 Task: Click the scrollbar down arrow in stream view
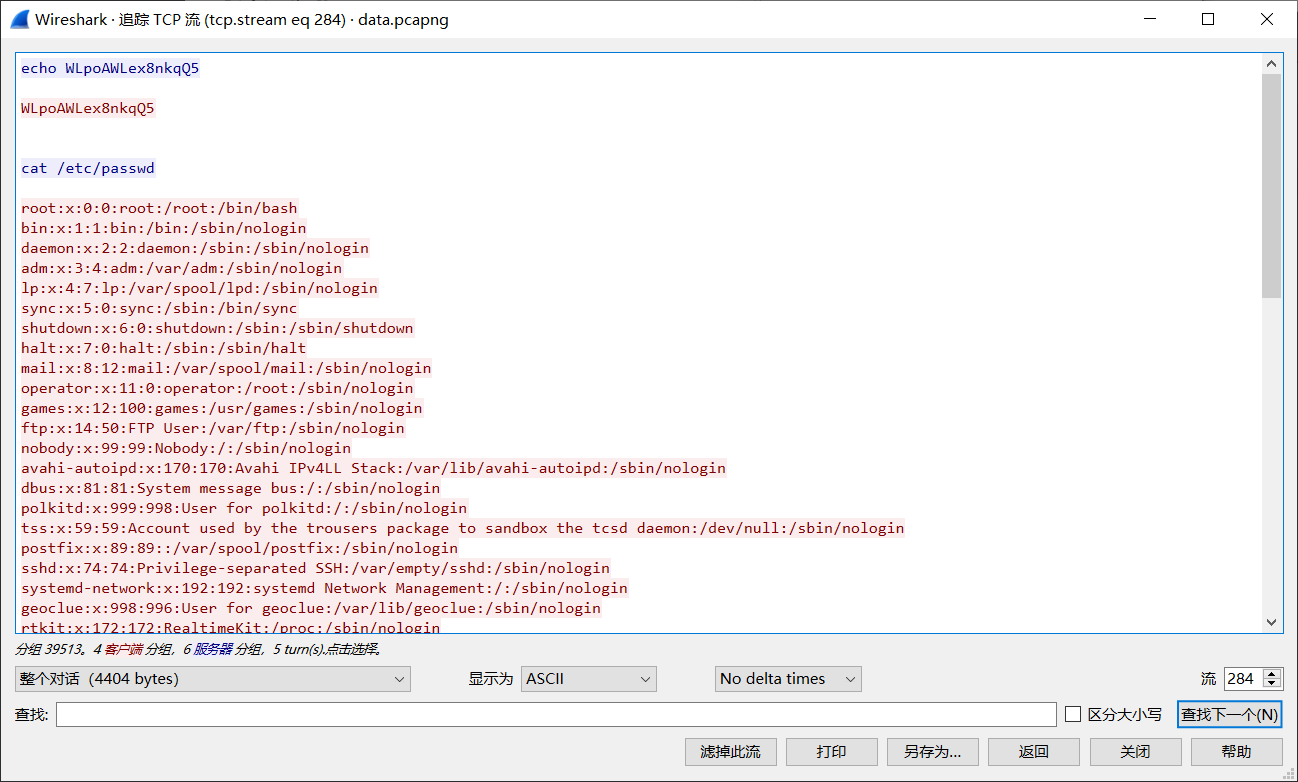1272,622
